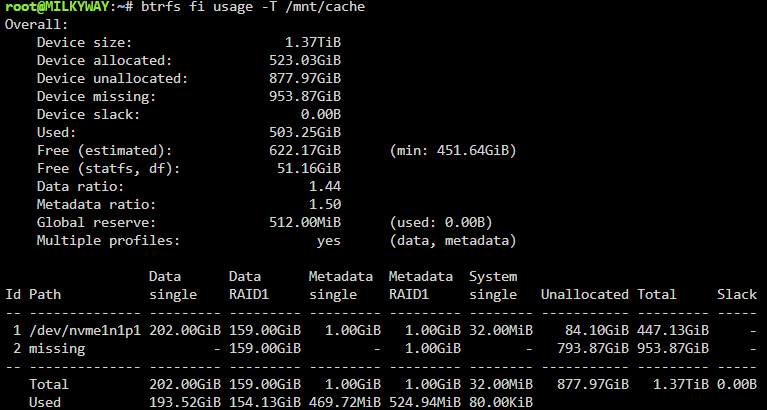Select Device allocated value 523.03GiB
Screen dimensions: 767x410
coord(305,61)
